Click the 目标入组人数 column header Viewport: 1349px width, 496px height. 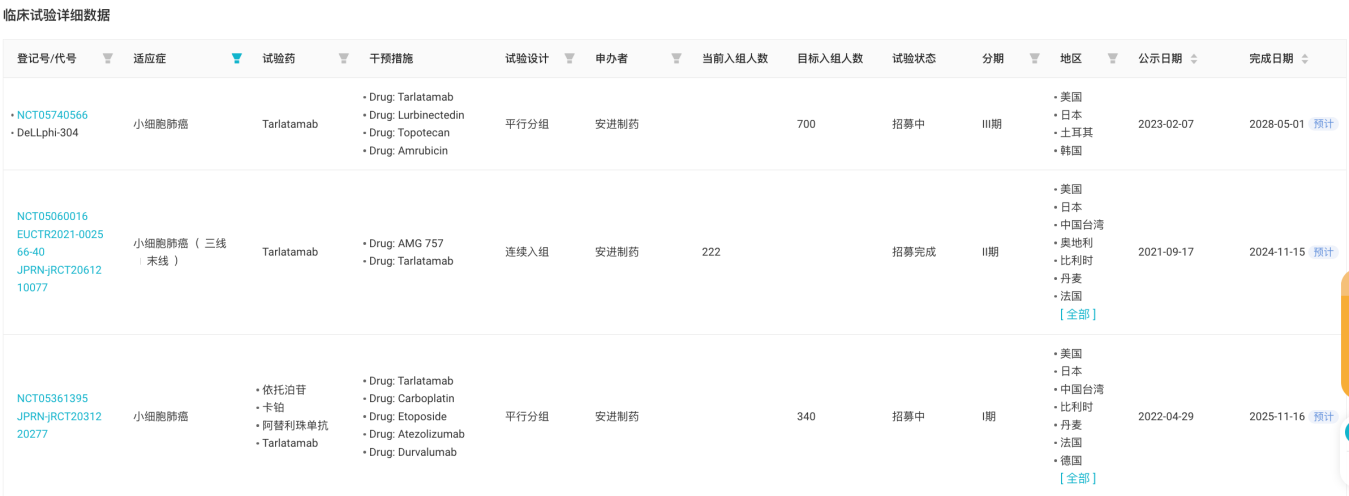coord(829,59)
